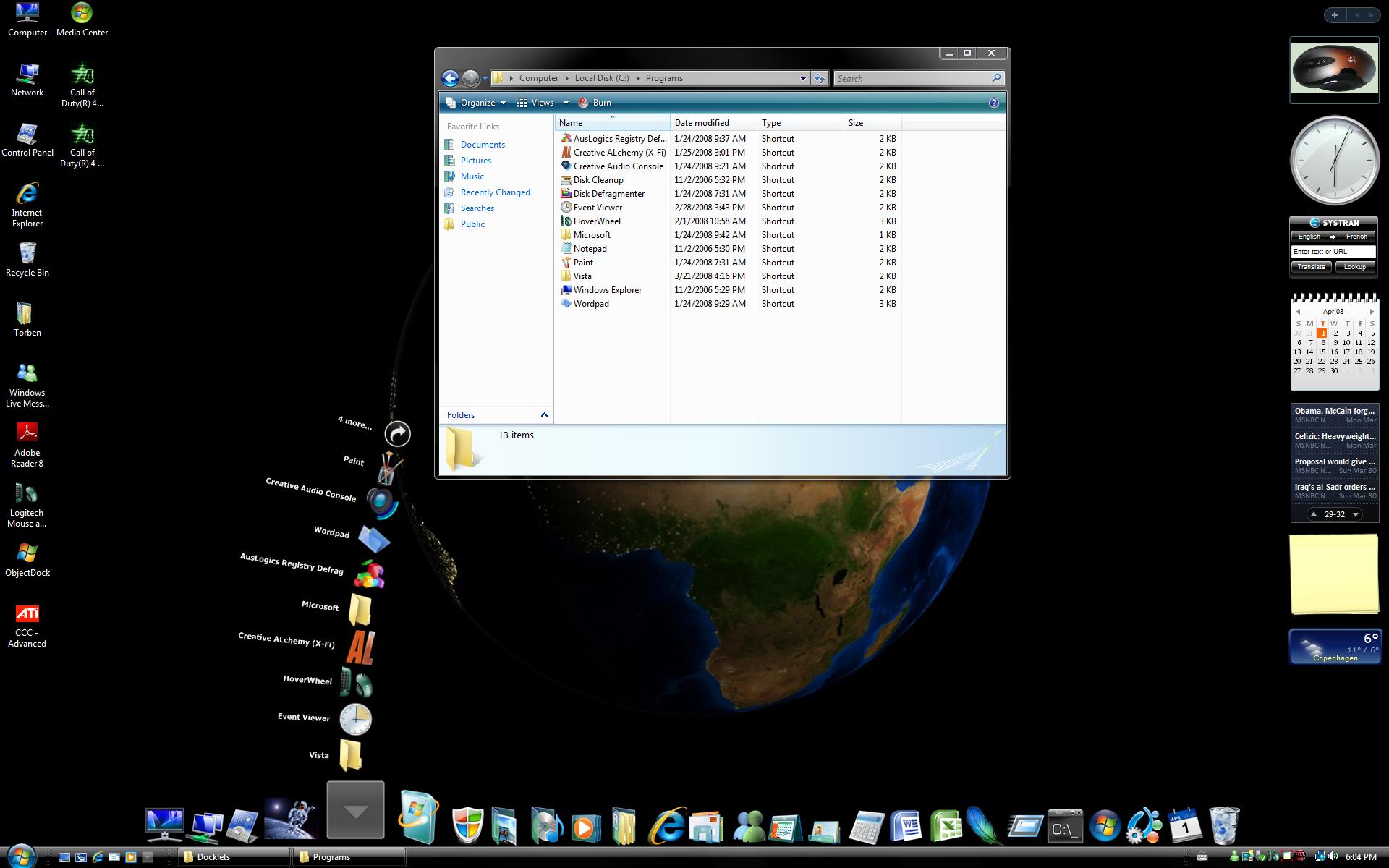The width and height of the screenshot is (1389, 868).
Task: Open the astronaut space dock icon
Action: pyautogui.click(x=291, y=820)
